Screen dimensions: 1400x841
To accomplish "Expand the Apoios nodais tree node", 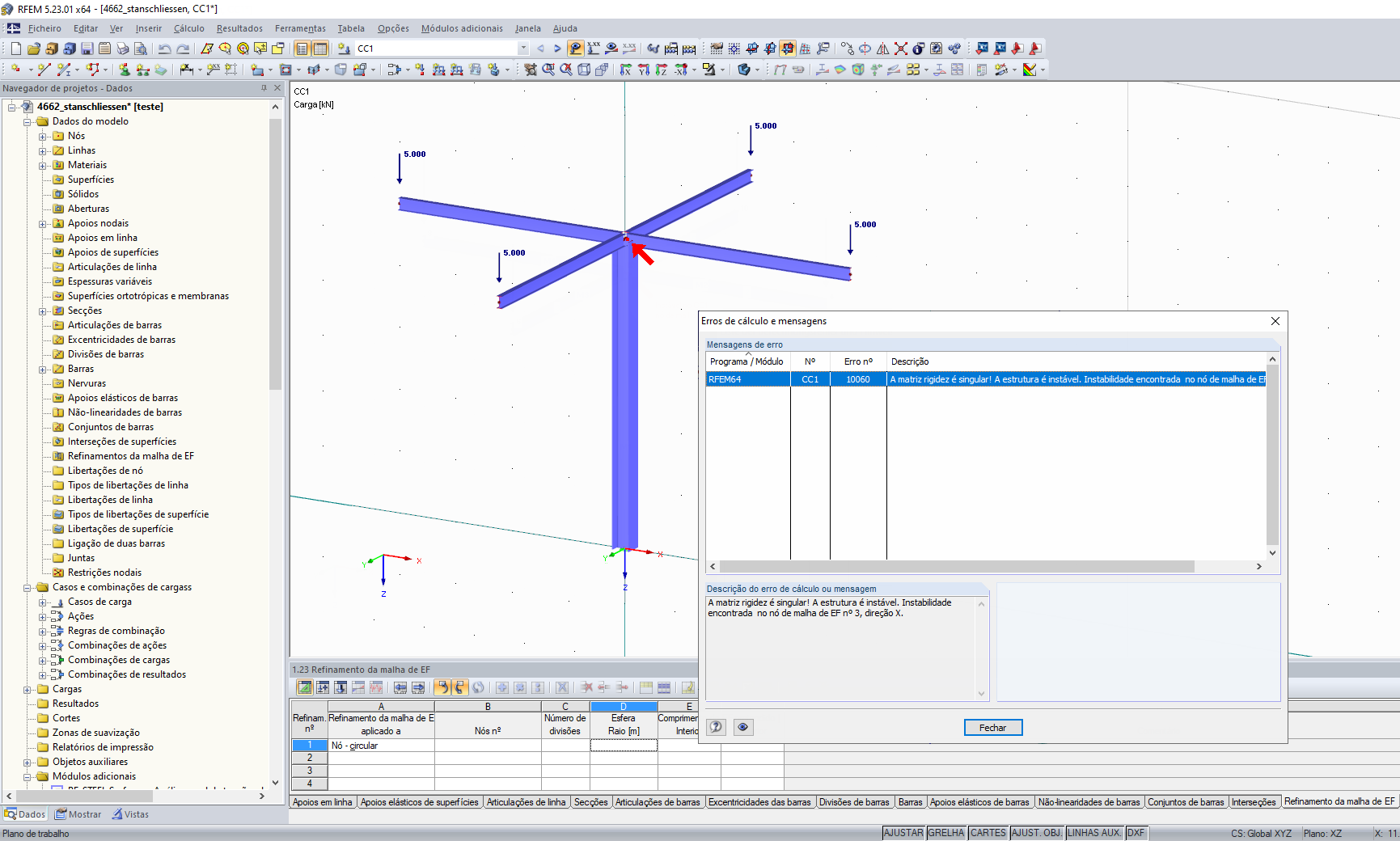I will (x=43, y=223).
